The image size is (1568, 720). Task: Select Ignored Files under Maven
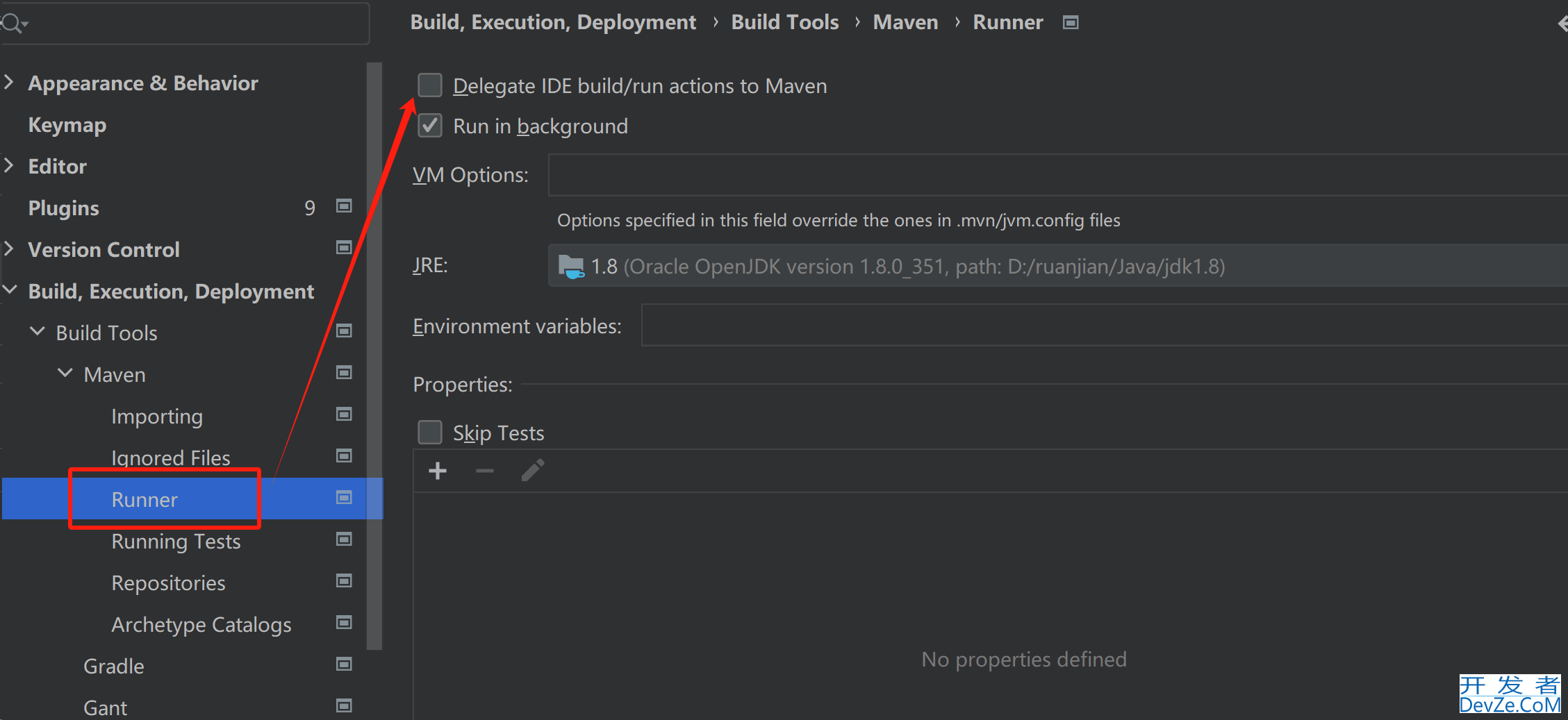(171, 458)
